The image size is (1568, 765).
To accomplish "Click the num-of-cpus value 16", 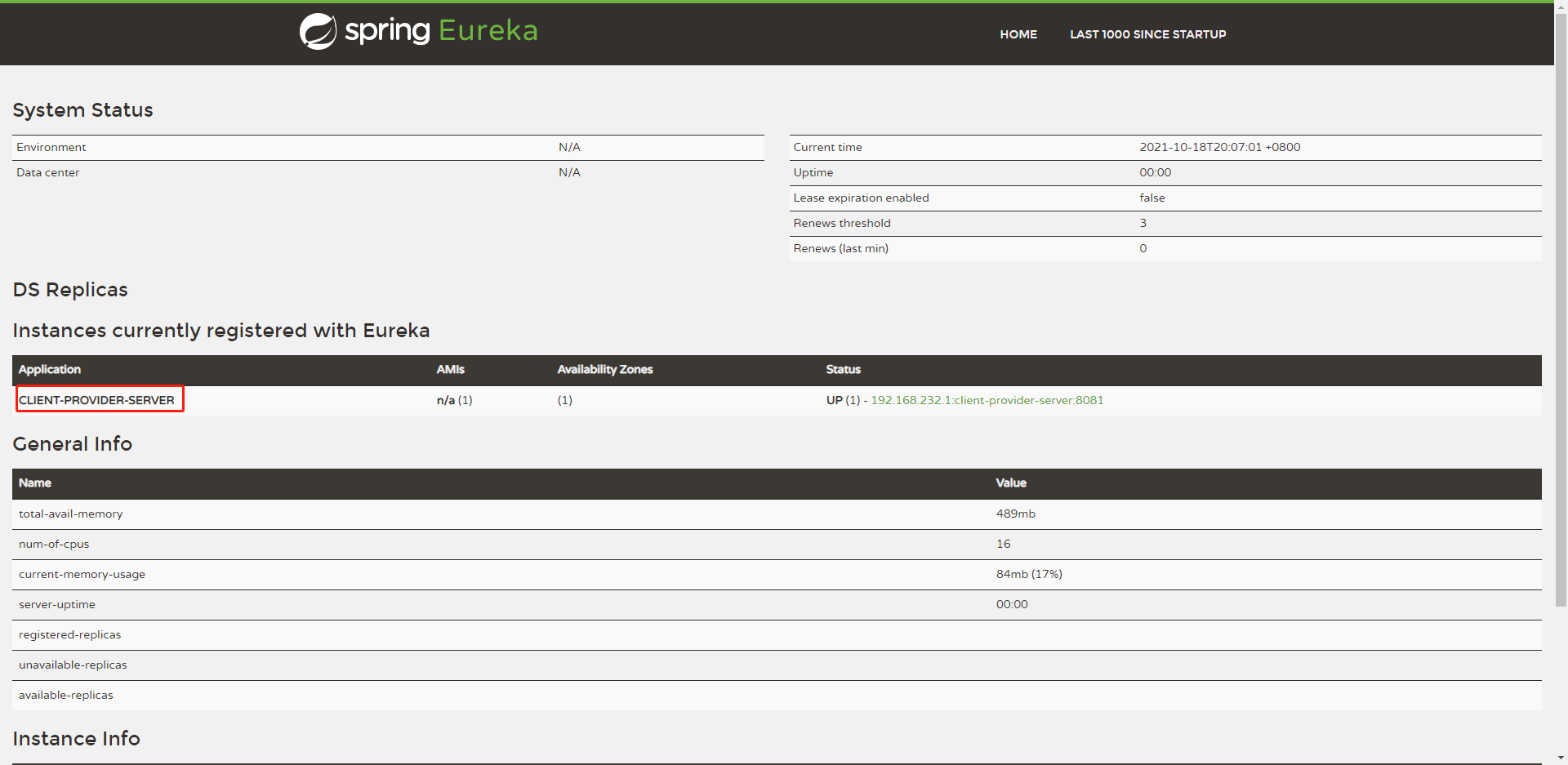I will click(x=1004, y=544).
